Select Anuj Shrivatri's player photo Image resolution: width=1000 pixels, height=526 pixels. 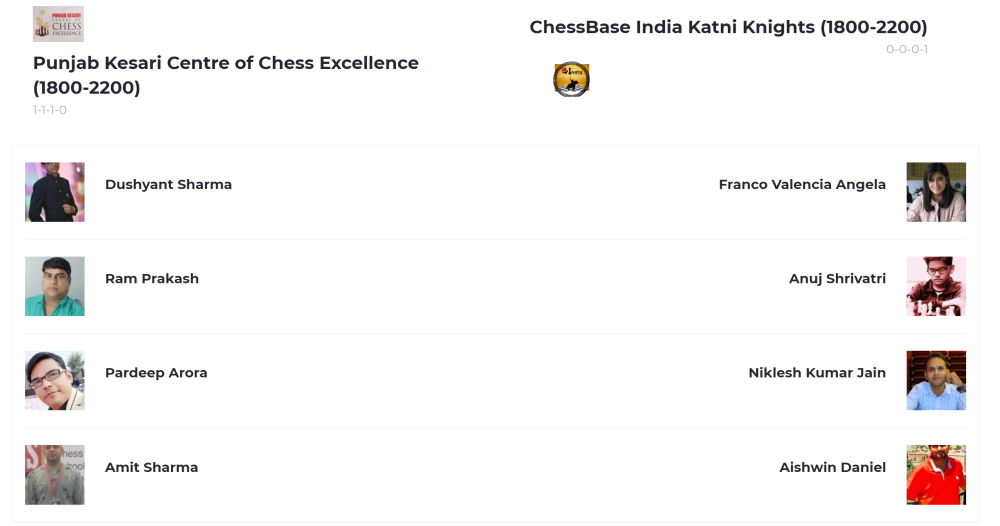pyautogui.click(x=936, y=286)
